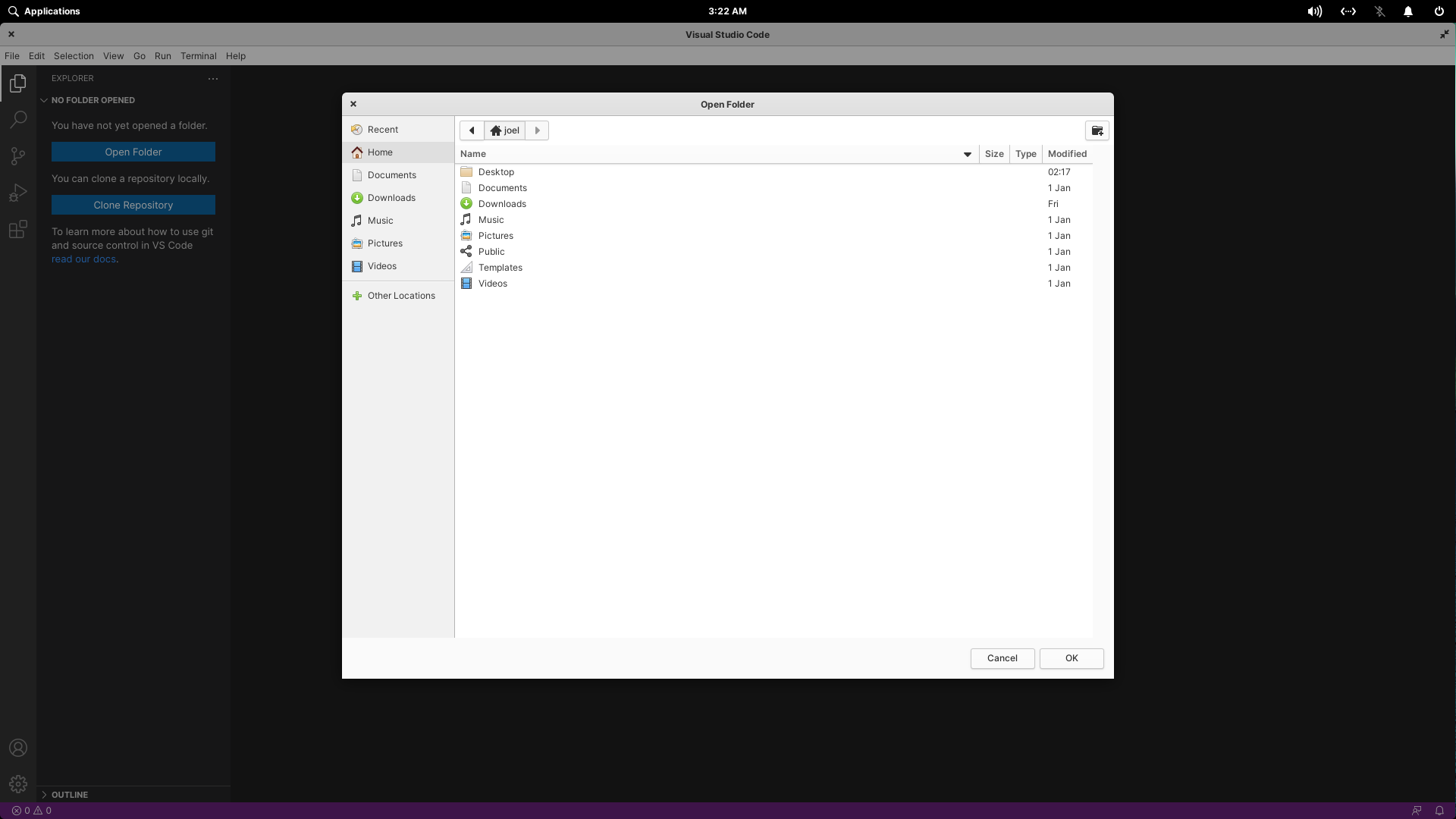Select the Source Control icon
1456x819 pixels.
[x=17, y=155]
